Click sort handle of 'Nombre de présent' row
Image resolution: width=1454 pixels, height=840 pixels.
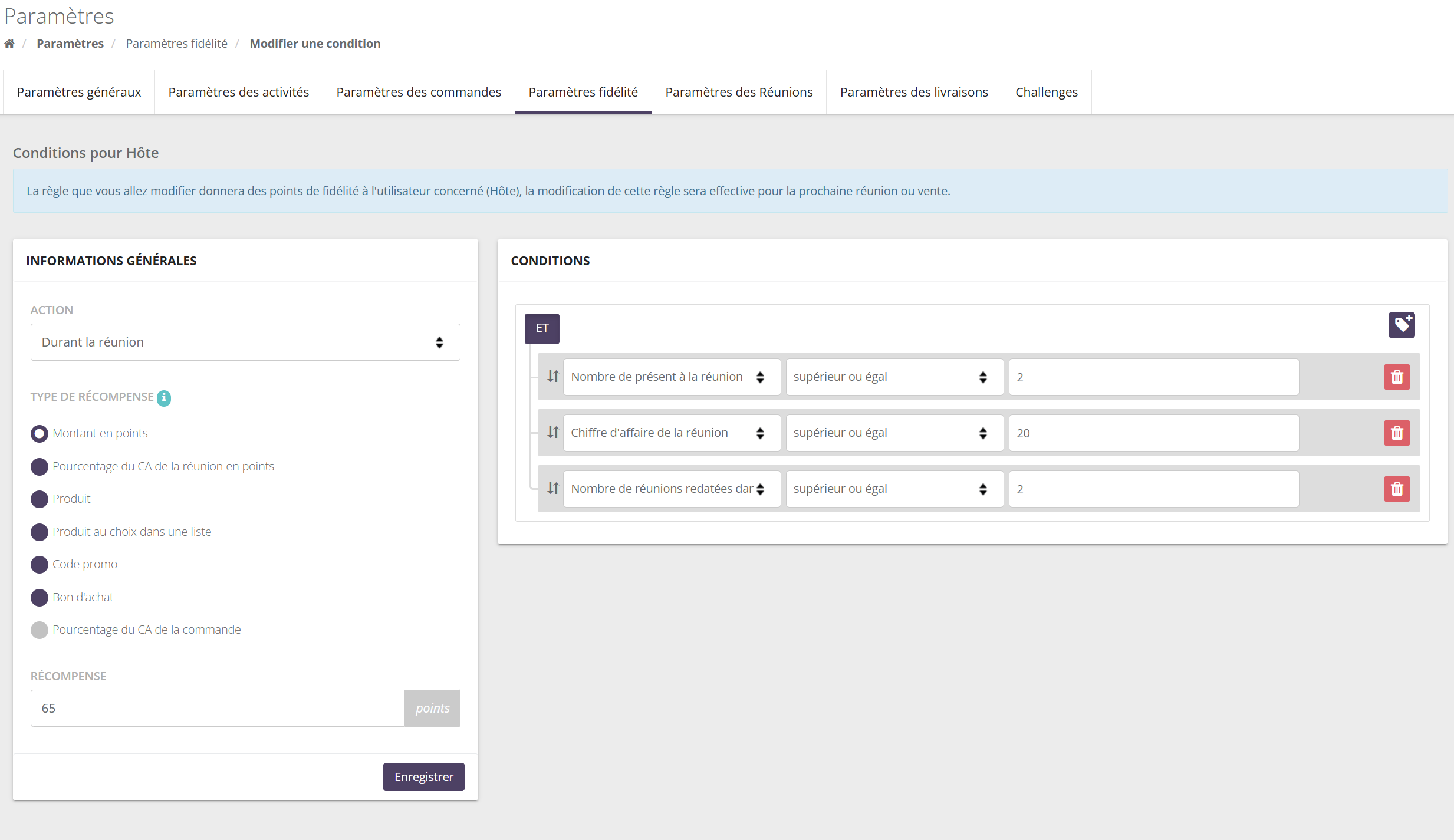pos(552,377)
